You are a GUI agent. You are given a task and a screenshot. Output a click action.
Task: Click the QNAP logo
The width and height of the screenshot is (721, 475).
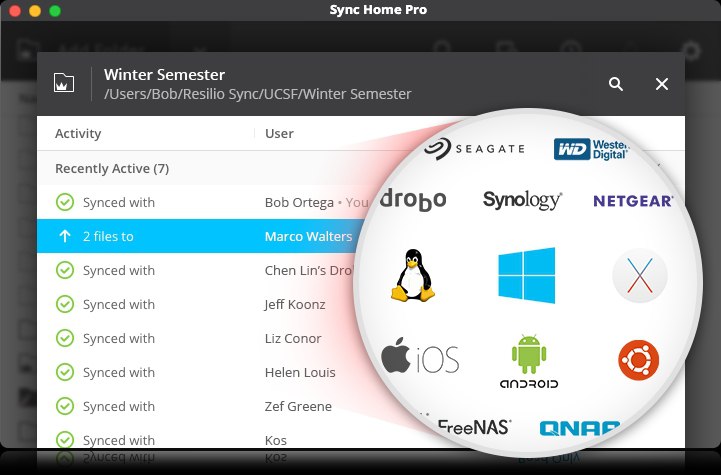579,429
